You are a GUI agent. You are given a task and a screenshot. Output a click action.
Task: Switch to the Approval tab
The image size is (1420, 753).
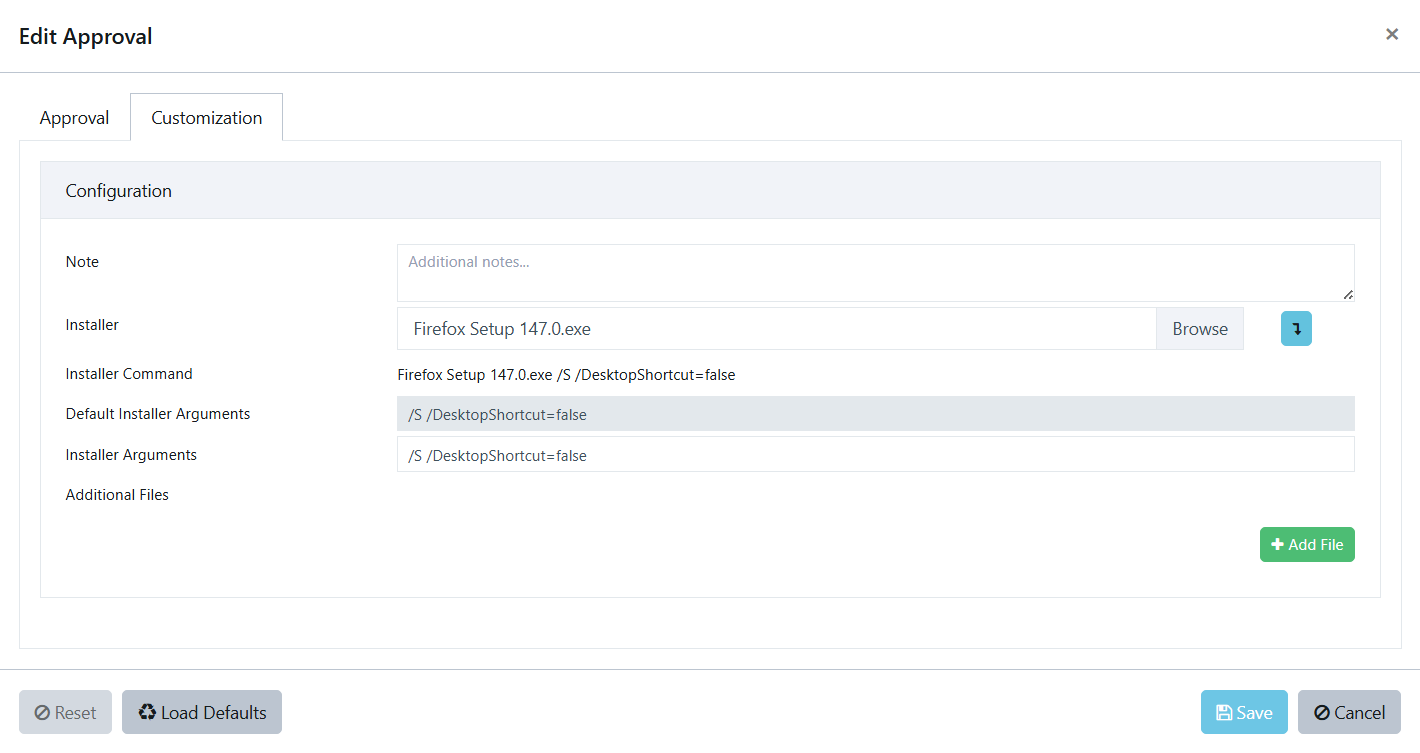[74, 118]
